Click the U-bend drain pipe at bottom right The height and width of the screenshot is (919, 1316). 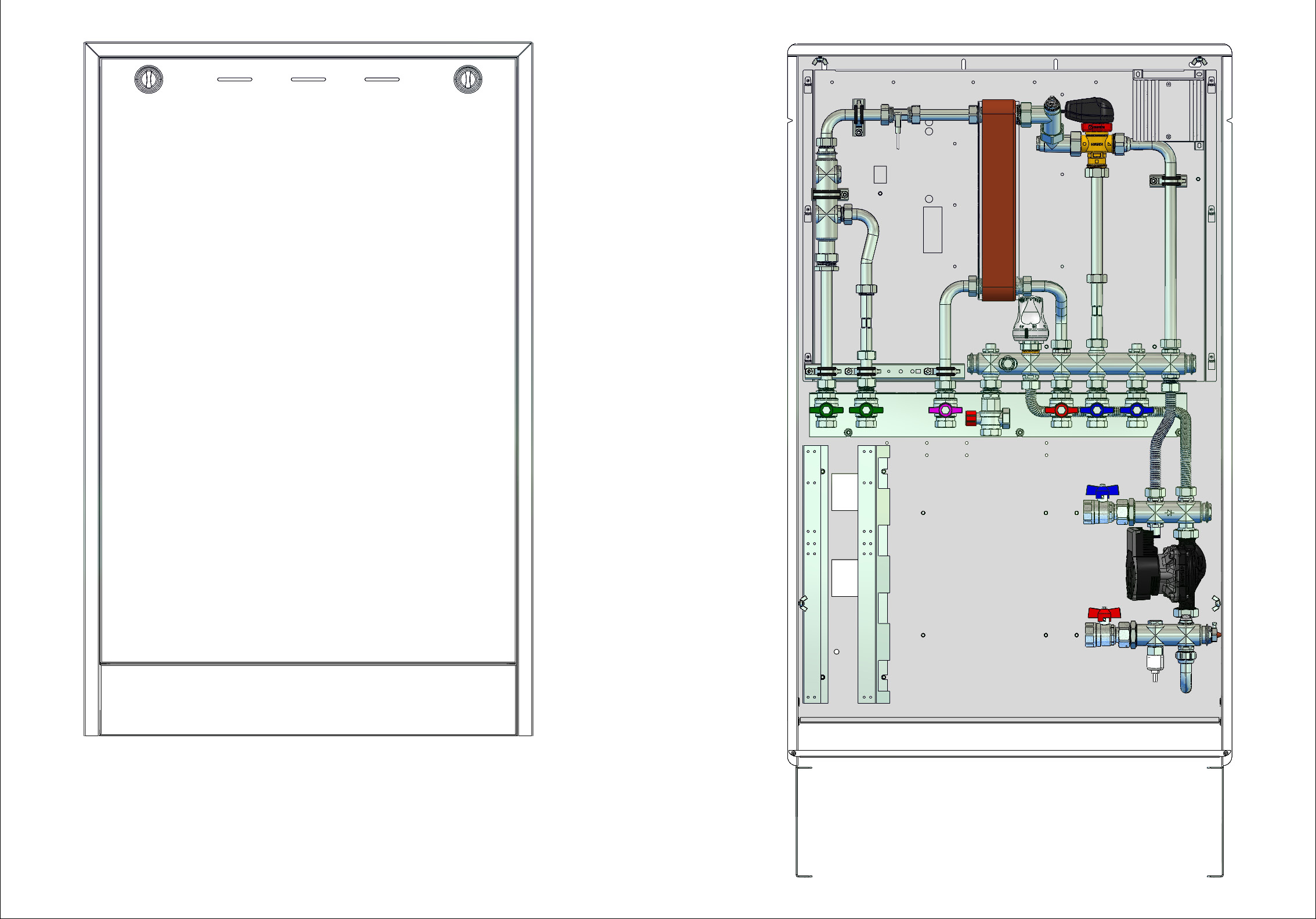[1186, 672]
